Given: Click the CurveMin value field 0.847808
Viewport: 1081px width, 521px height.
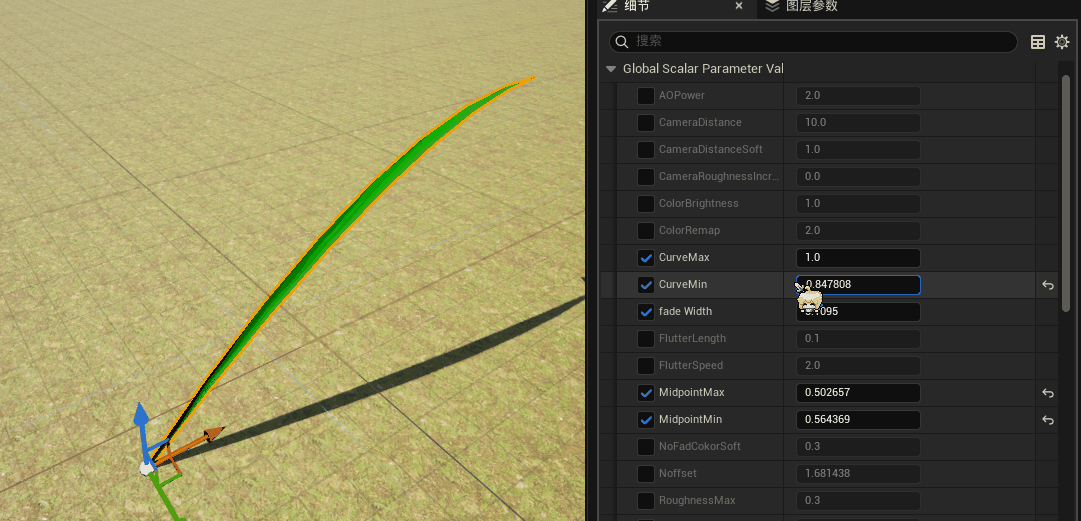Looking at the screenshot, I should pyautogui.click(x=858, y=285).
